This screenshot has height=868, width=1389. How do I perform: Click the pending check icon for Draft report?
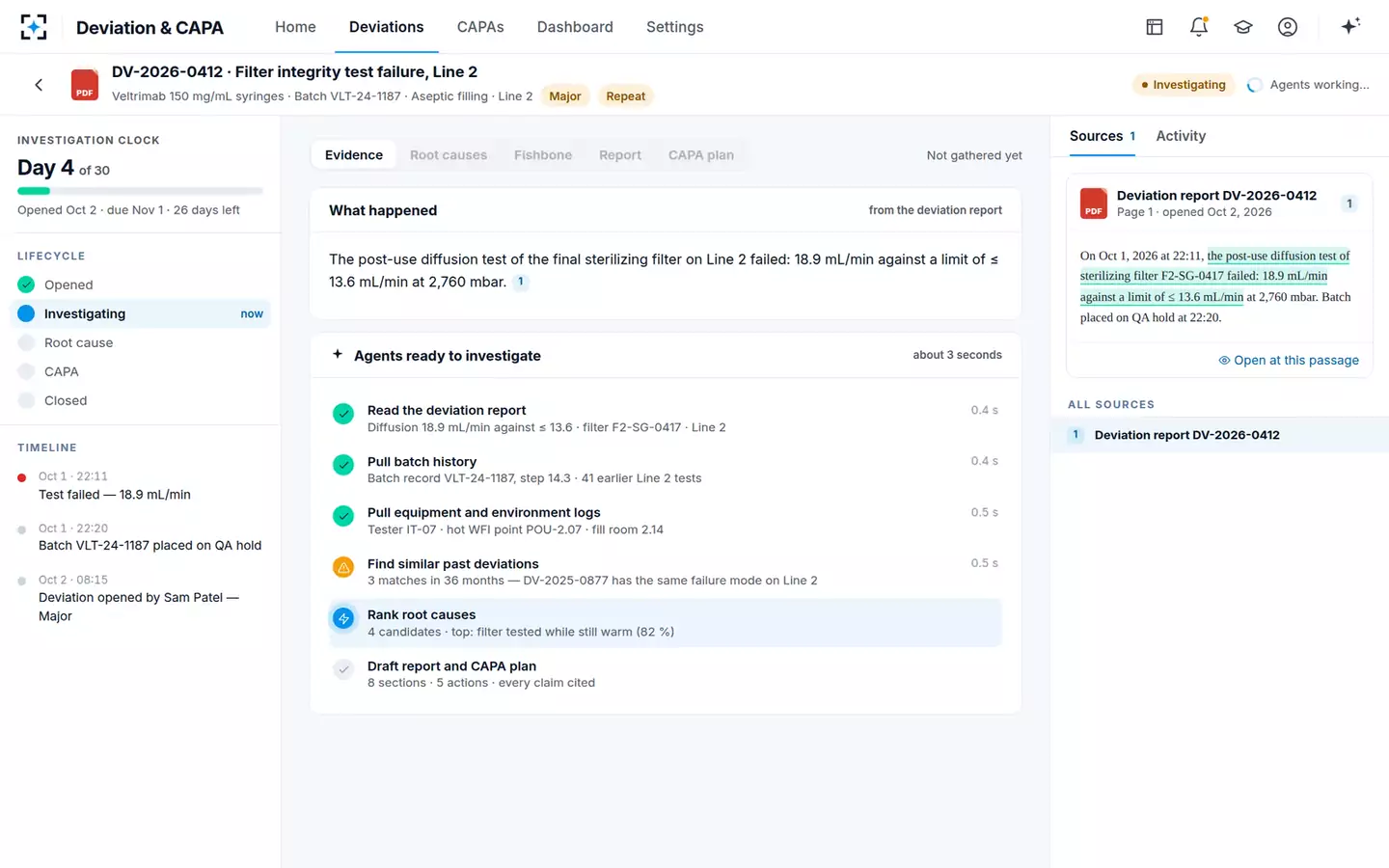[x=343, y=669]
